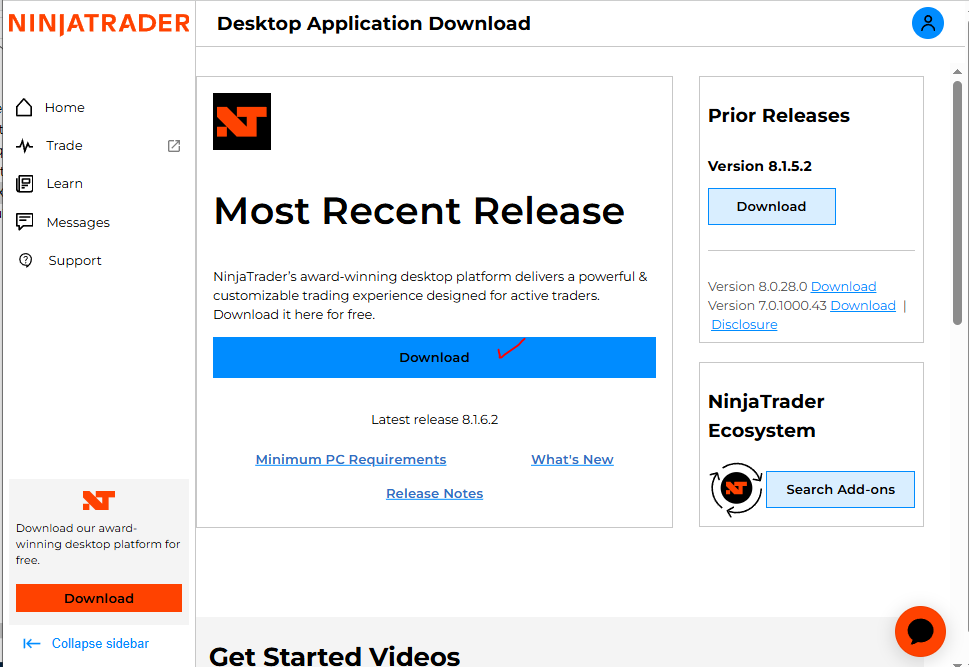969x667 pixels.
Task: Click the Trade pulse-line icon
Action: 25,146
